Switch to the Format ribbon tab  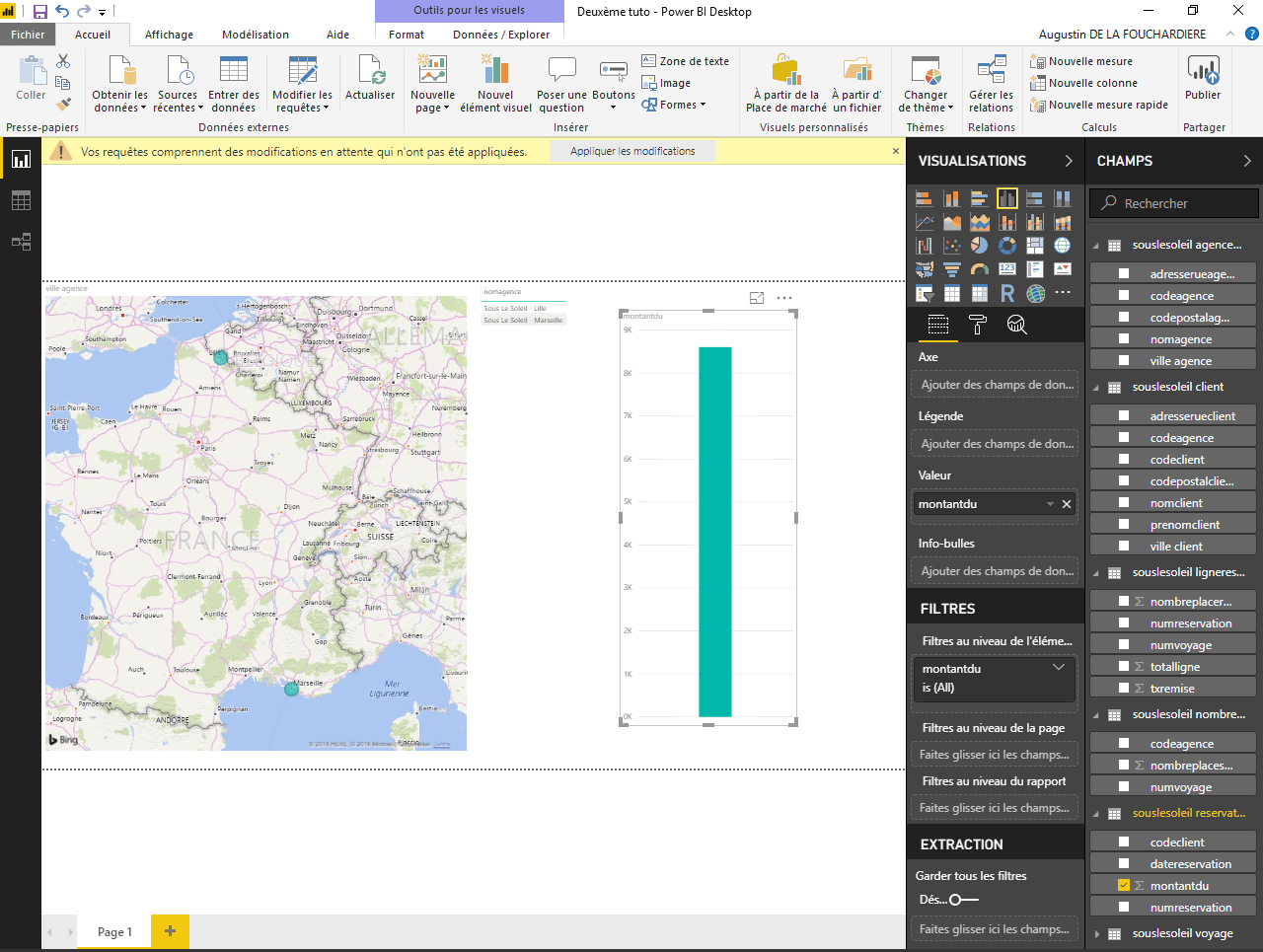[x=407, y=35]
